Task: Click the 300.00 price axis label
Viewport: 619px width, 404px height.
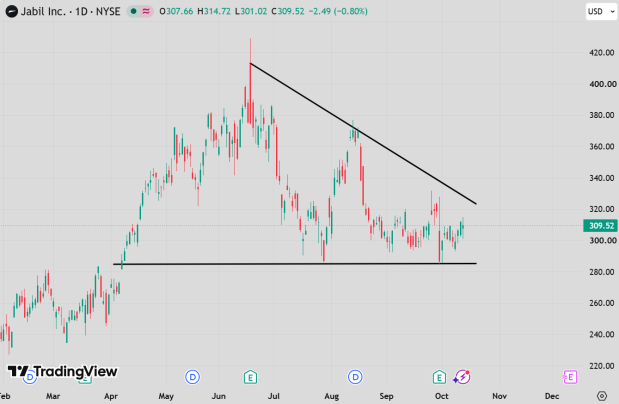Action: pyautogui.click(x=602, y=240)
